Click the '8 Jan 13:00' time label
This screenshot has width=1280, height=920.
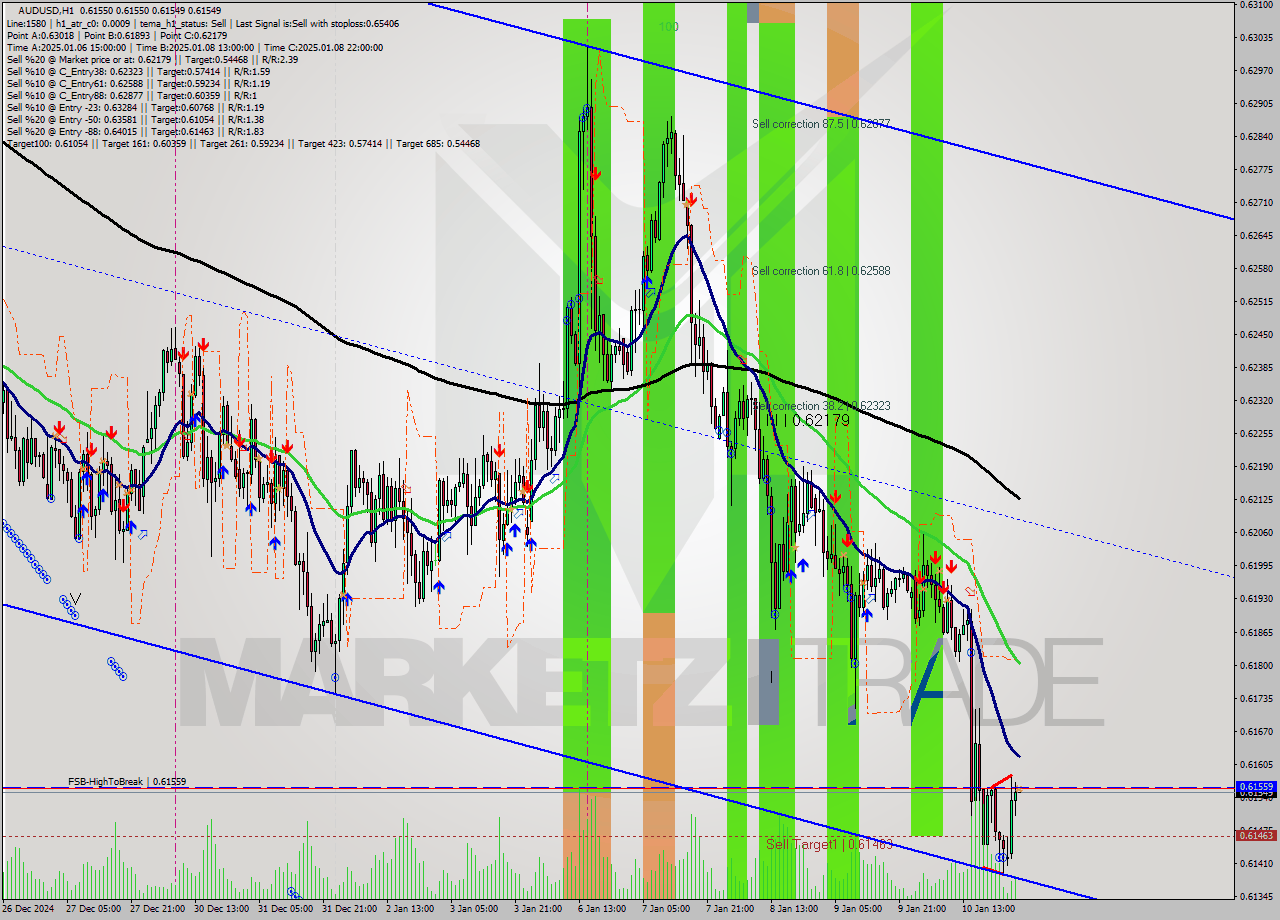coord(794,909)
